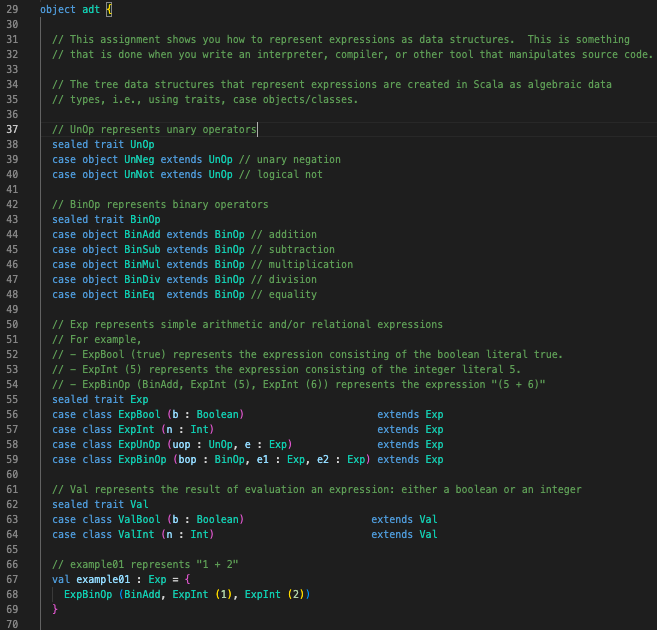
Task: Click the yellow opening brace after 'adt'
Action: (x=109, y=9)
